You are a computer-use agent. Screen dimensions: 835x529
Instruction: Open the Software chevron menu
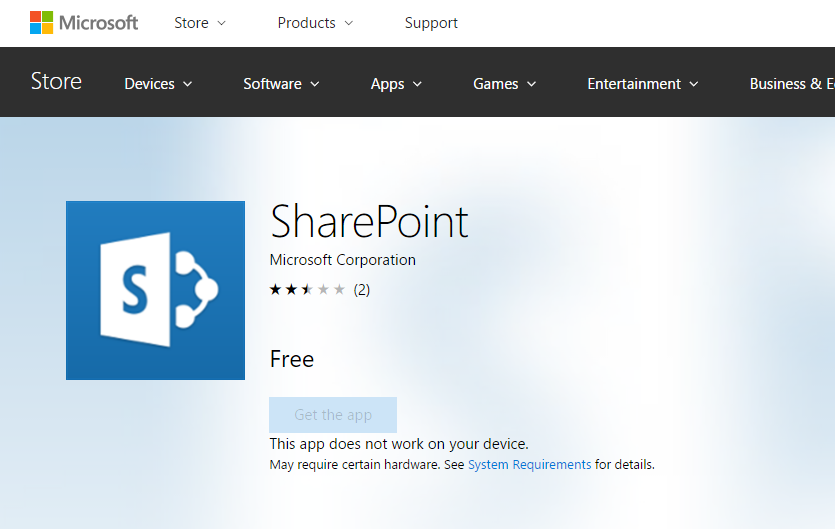[x=281, y=84]
